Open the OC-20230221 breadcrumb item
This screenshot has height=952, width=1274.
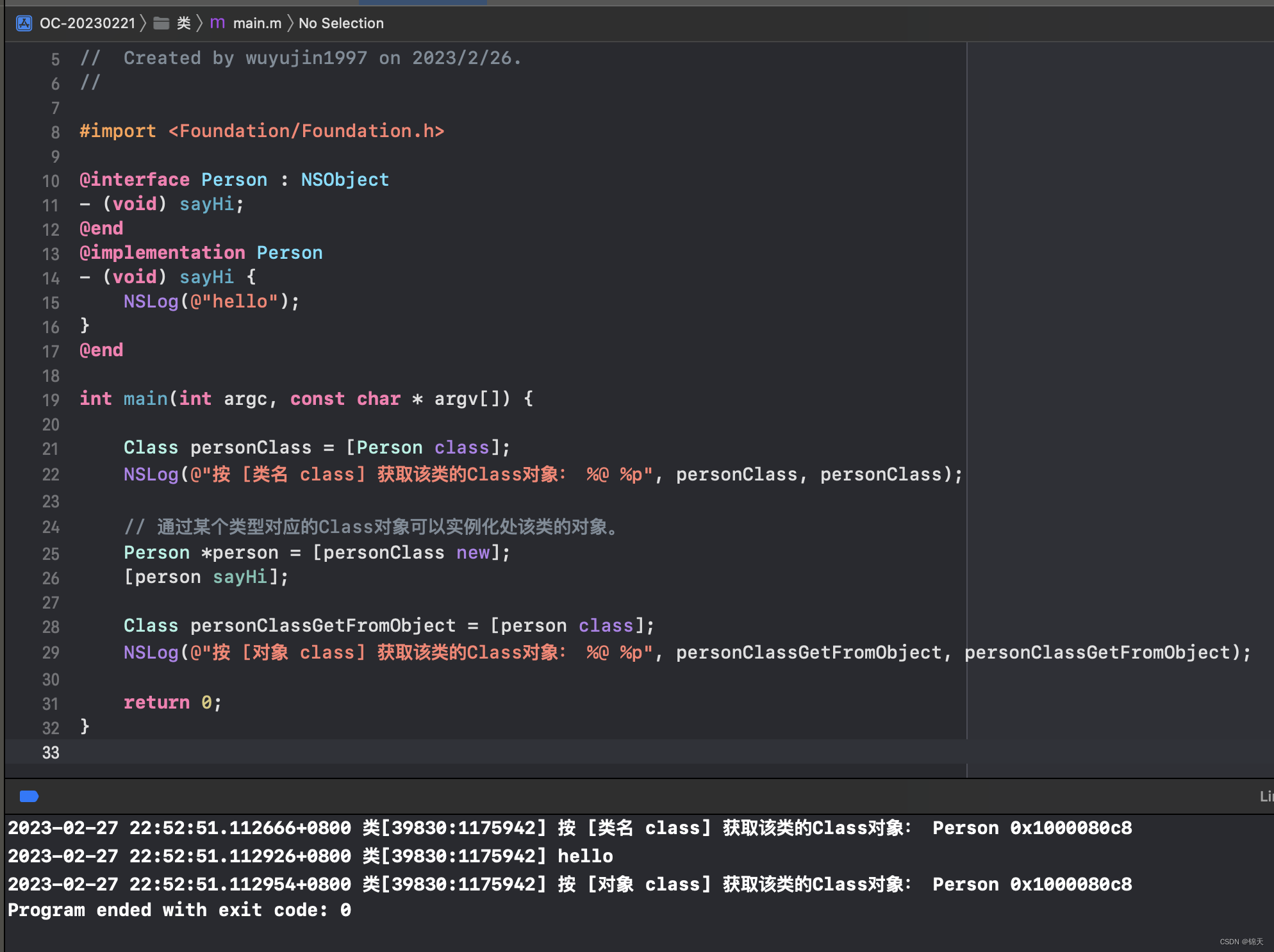[87, 24]
